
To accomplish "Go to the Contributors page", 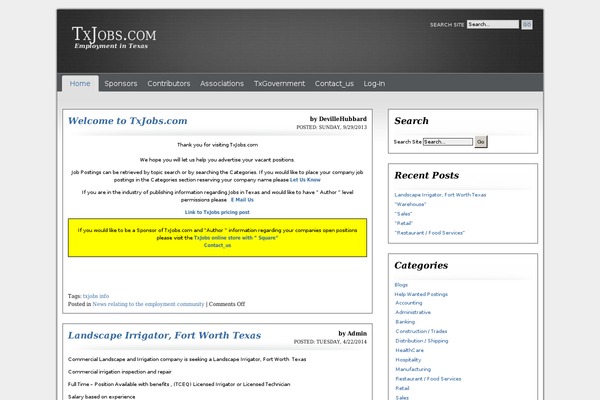I will 169,83.
